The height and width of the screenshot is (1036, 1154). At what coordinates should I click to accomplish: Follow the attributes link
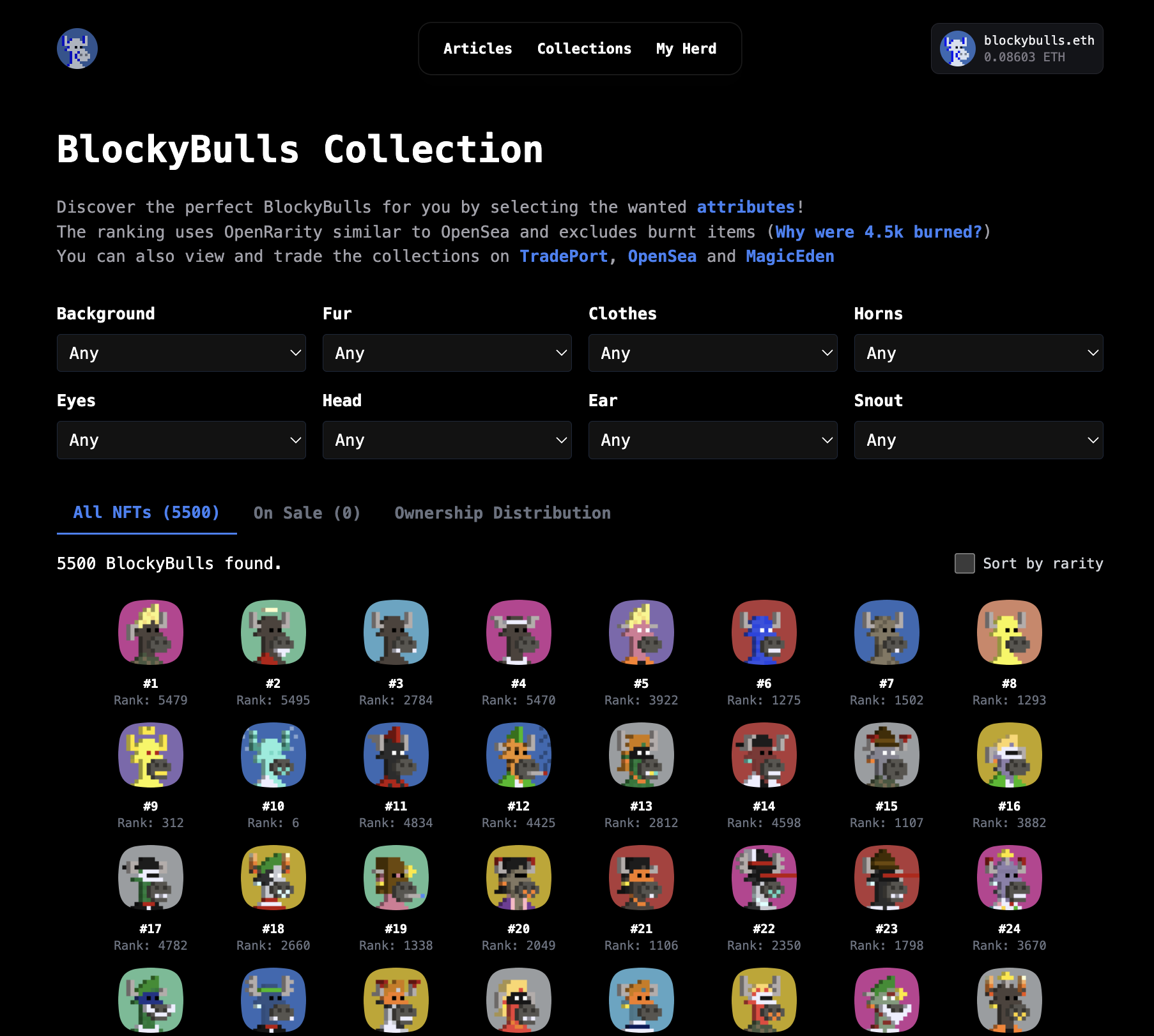(746, 207)
